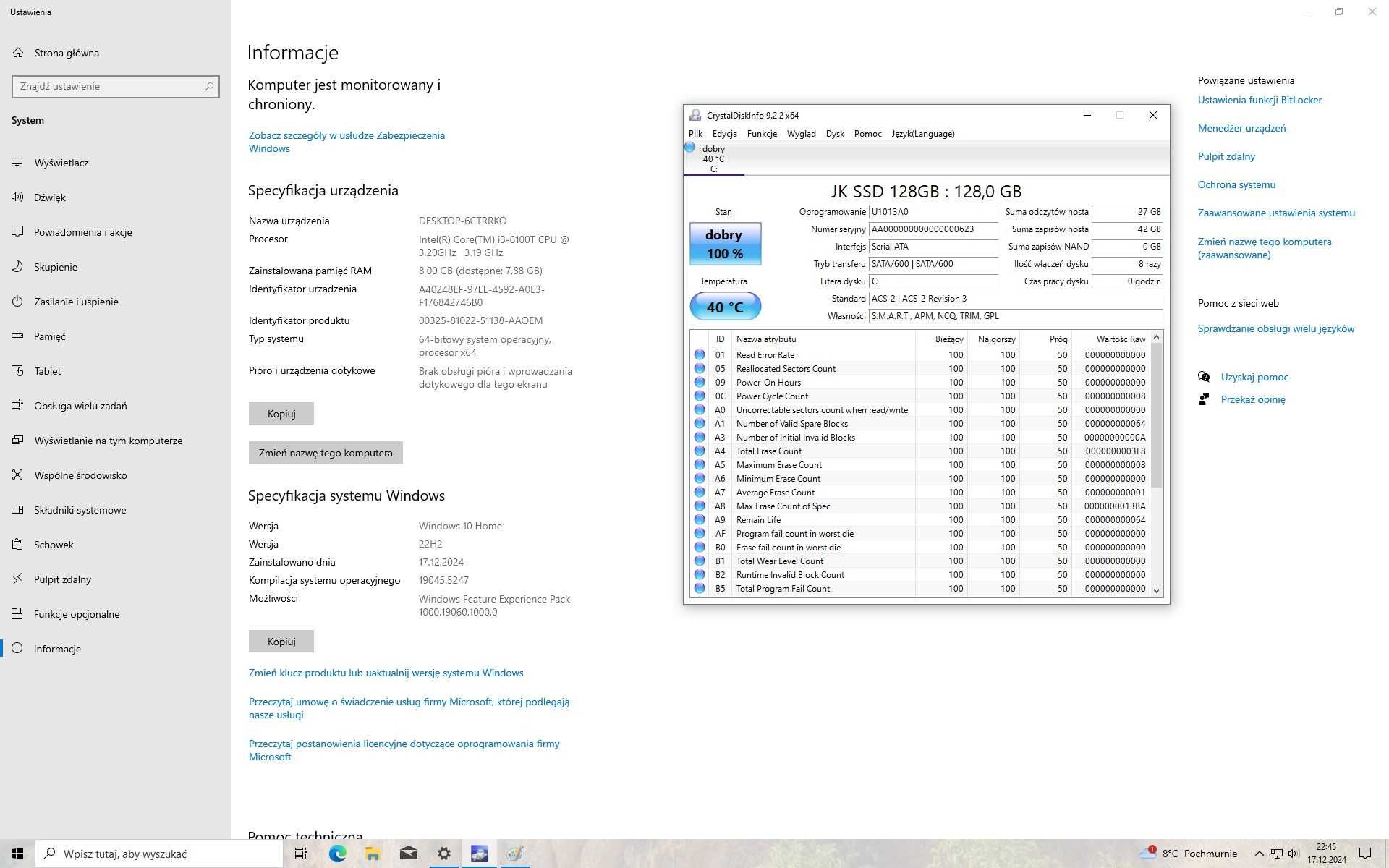Click the Windows Start button
The height and width of the screenshot is (868, 1389).
tap(17, 854)
